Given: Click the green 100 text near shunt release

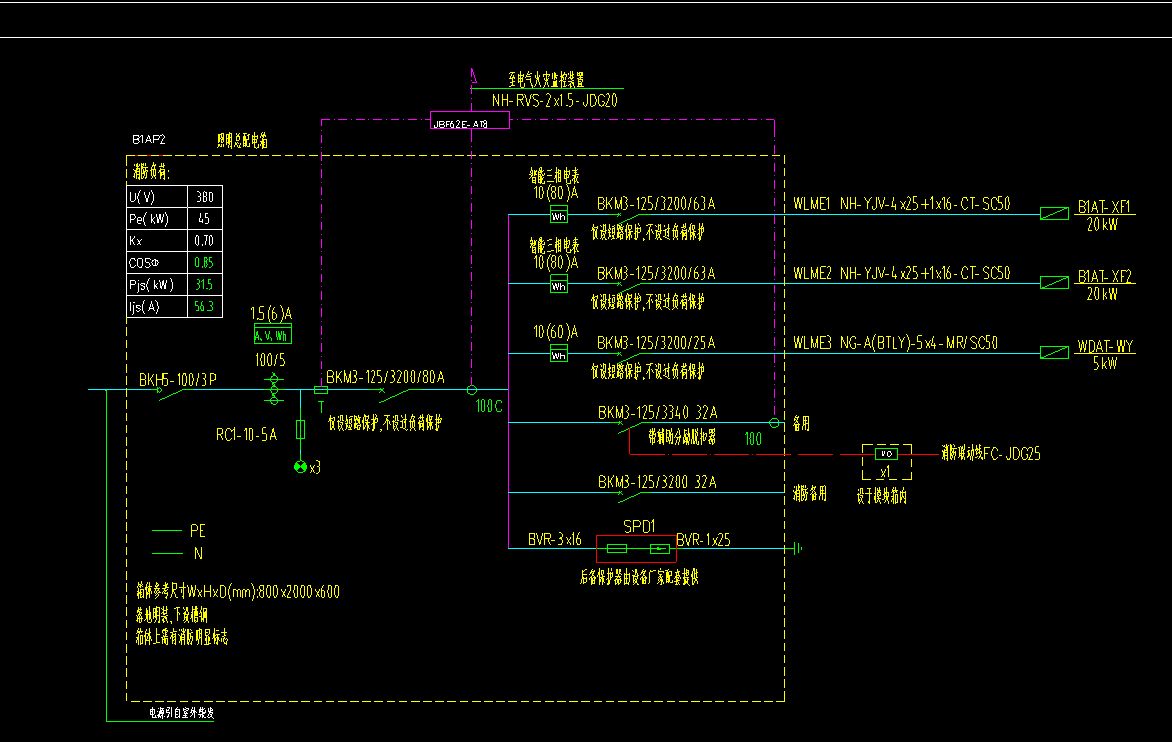Looking at the screenshot, I should pyautogui.click(x=753, y=439).
